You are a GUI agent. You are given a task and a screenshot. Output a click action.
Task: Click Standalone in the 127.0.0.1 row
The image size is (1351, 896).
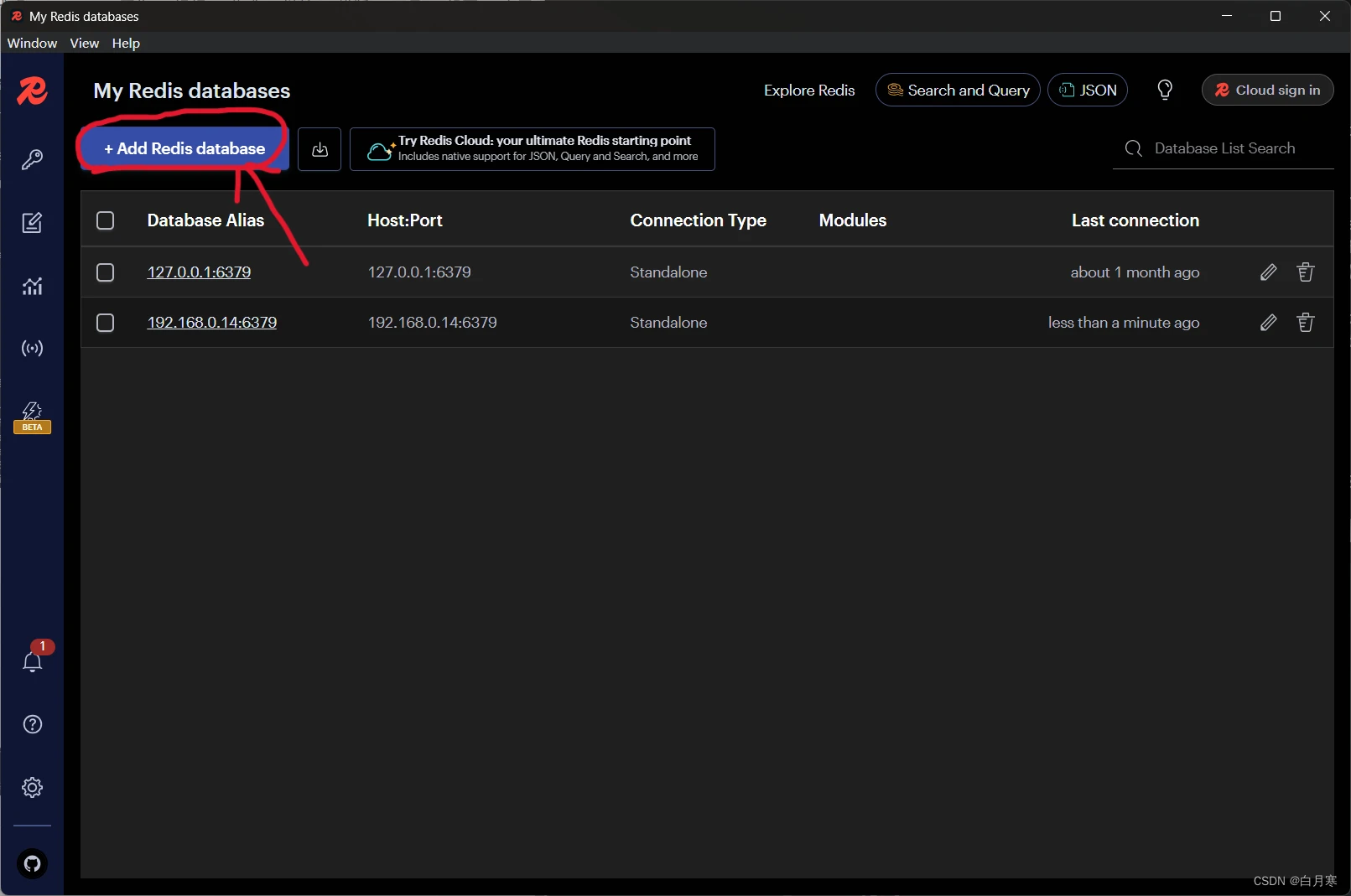click(x=668, y=272)
